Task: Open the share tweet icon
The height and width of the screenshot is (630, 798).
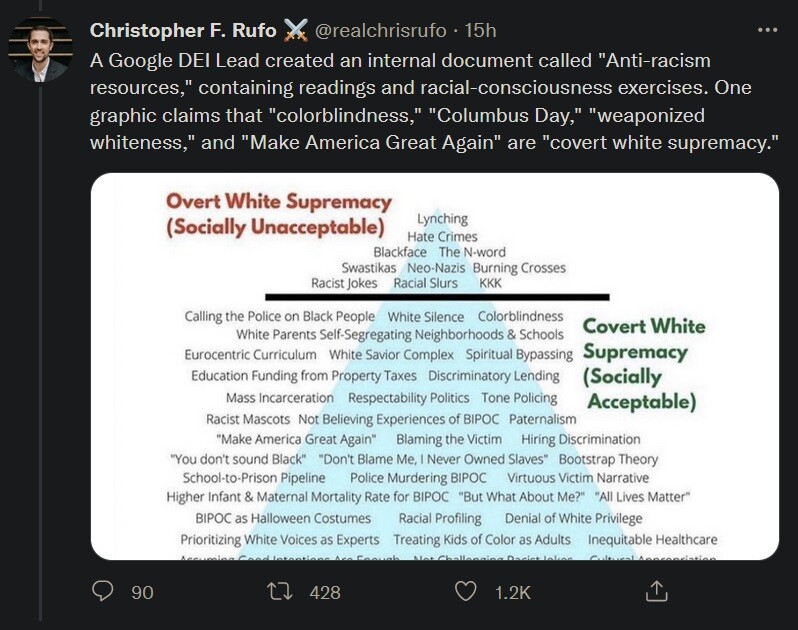Action: (x=656, y=591)
